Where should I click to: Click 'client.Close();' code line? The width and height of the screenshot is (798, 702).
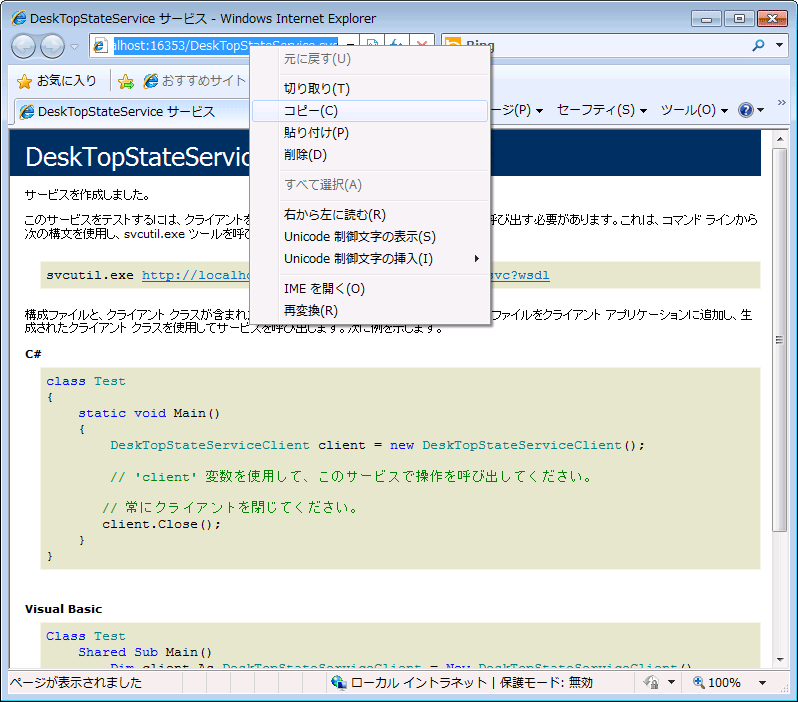point(161,524)
